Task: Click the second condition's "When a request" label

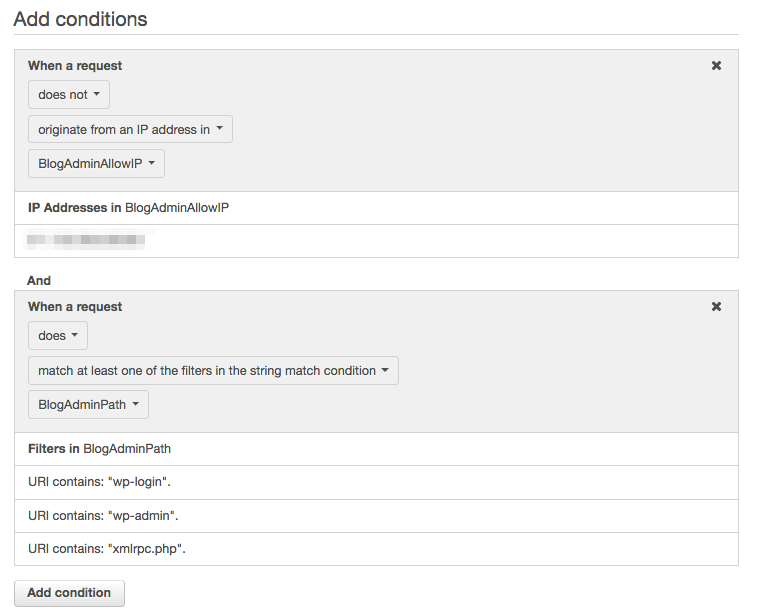Action: pyautogui.click(x=75, y=307)
